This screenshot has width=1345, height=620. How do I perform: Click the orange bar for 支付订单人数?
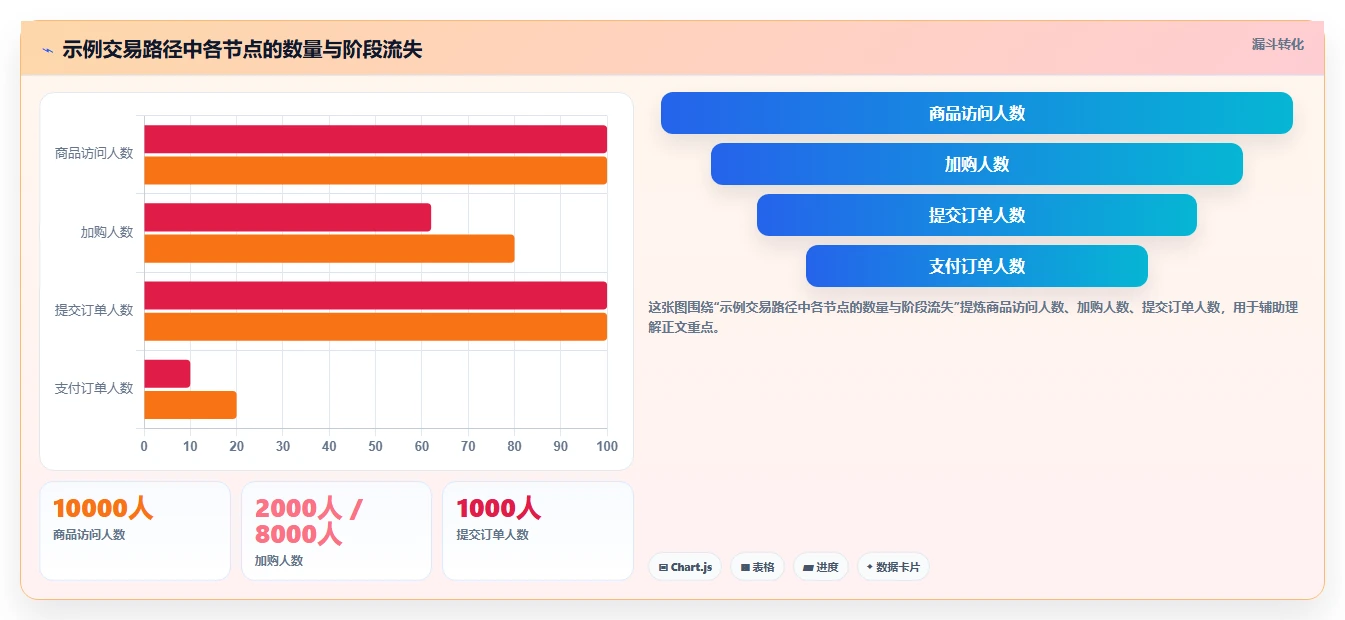(190, 404)
